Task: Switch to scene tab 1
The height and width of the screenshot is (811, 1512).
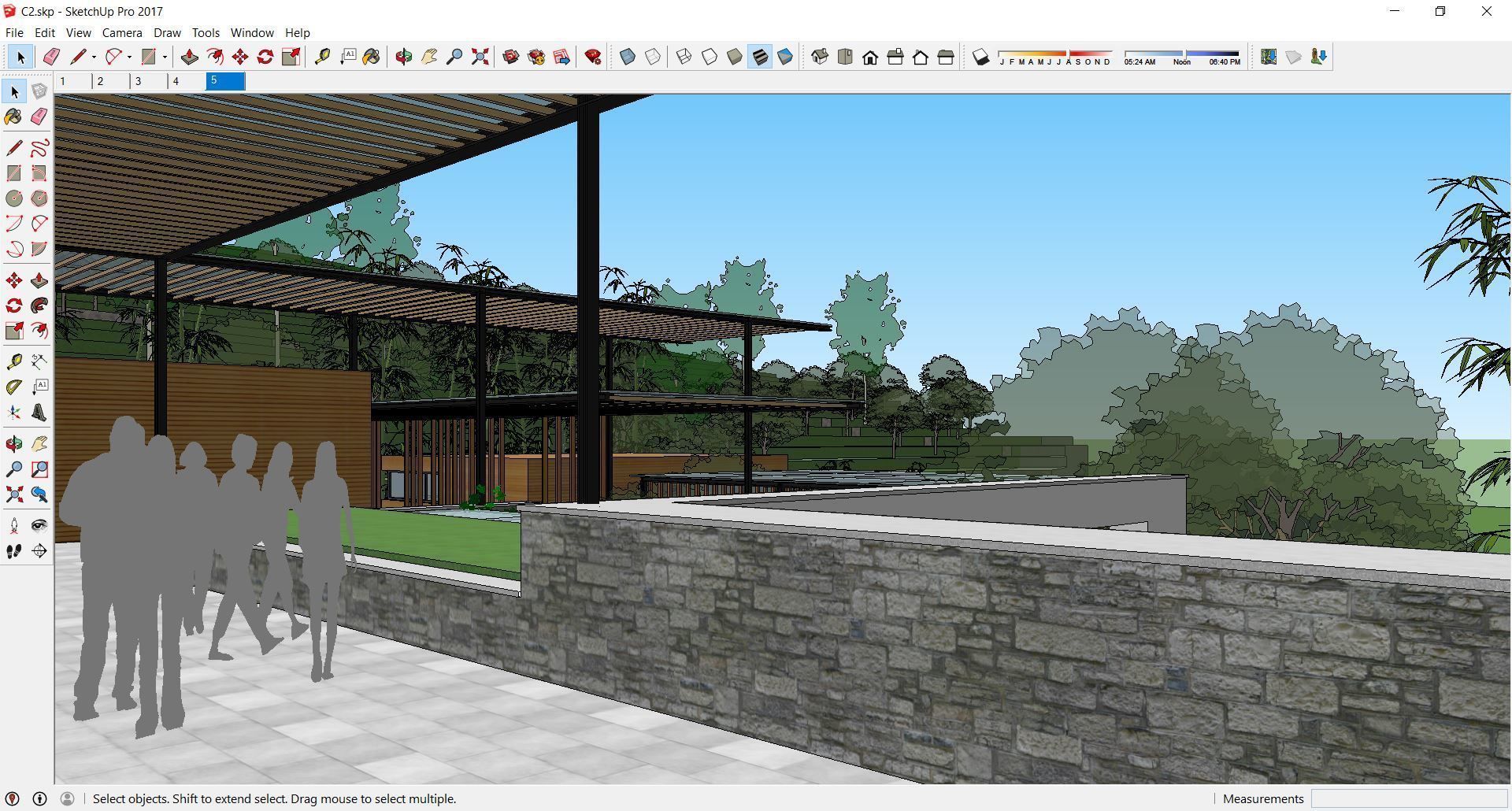Action: tap(73, 81)
